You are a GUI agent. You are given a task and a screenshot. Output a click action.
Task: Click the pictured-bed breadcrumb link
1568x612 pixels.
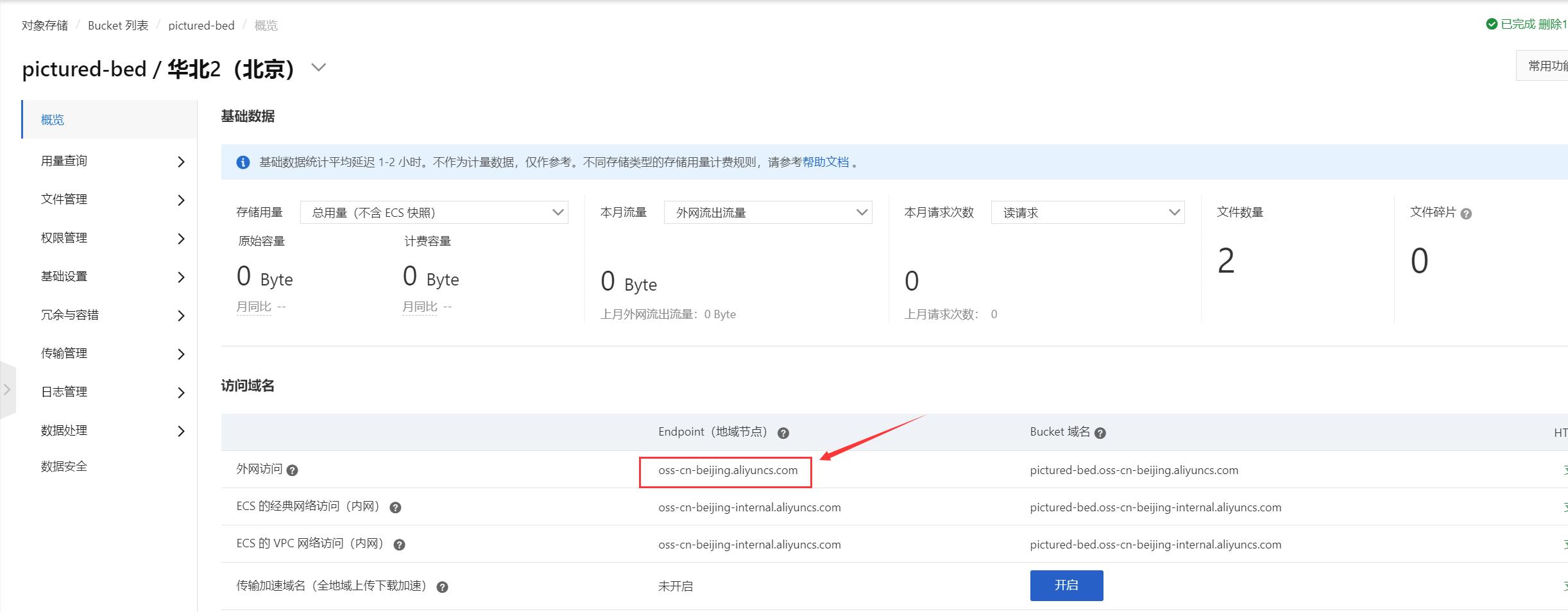(201, 26)
